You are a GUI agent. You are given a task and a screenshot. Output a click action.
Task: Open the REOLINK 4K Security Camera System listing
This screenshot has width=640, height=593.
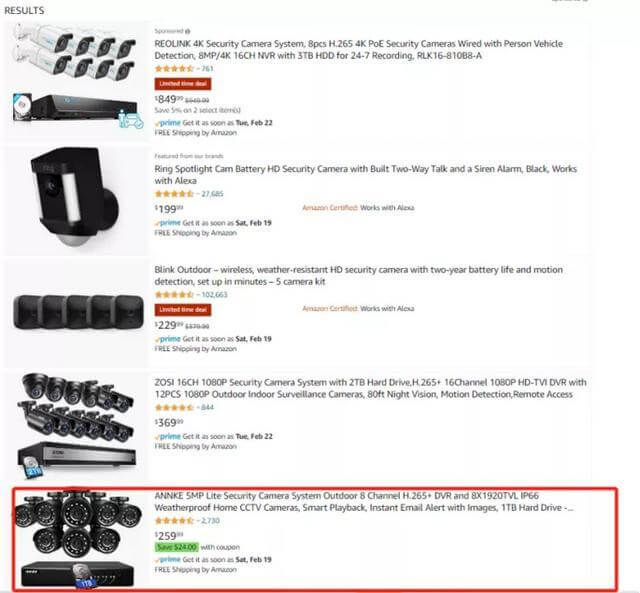[358, 49]
